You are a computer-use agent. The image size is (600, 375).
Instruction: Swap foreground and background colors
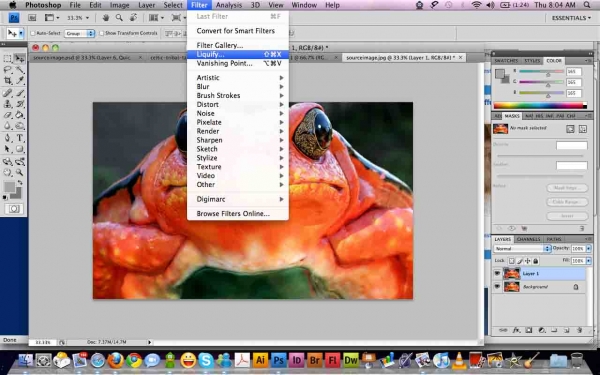(20, 183)
